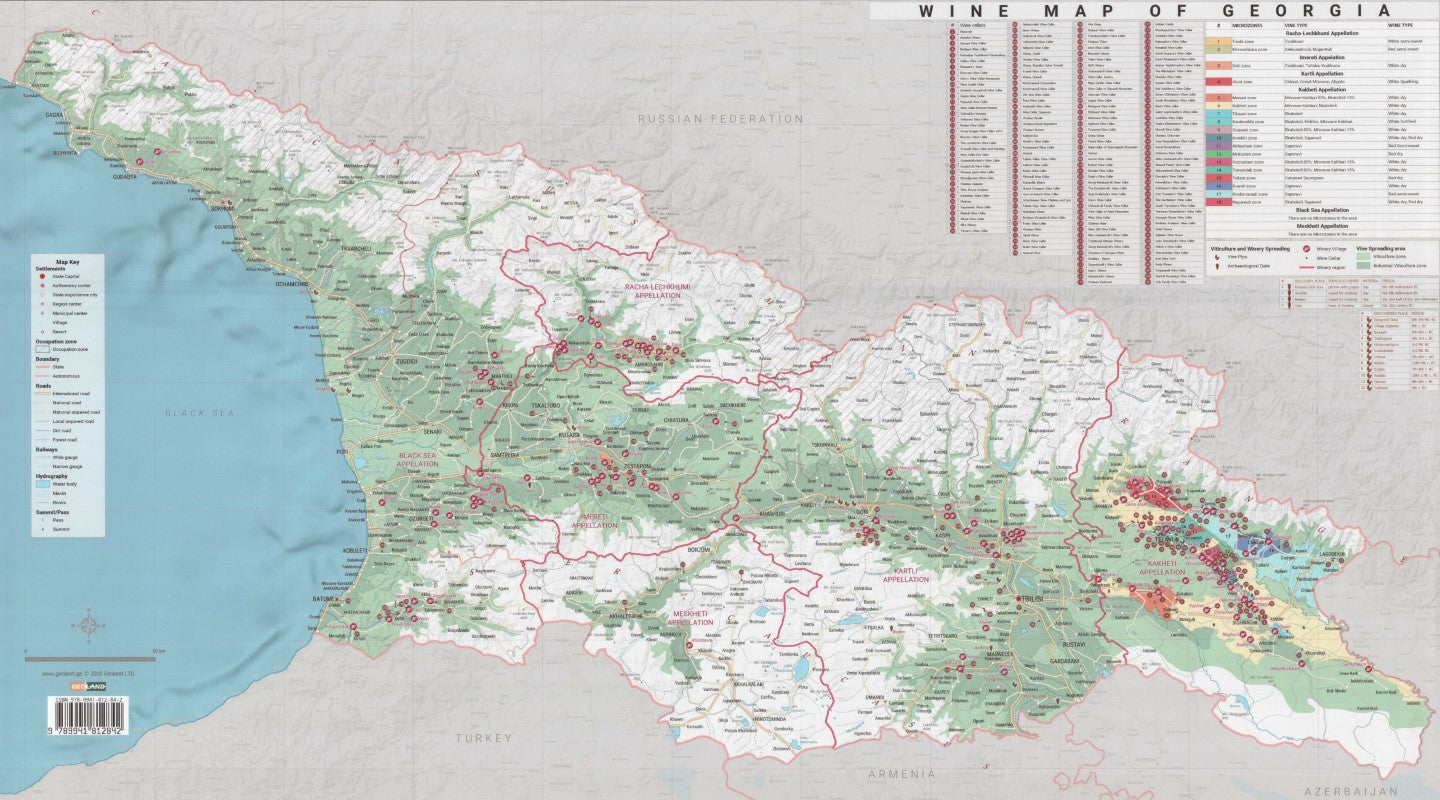Click the Water body blue color swatch
Screen dimensions: 1440x800
[45, 484]
